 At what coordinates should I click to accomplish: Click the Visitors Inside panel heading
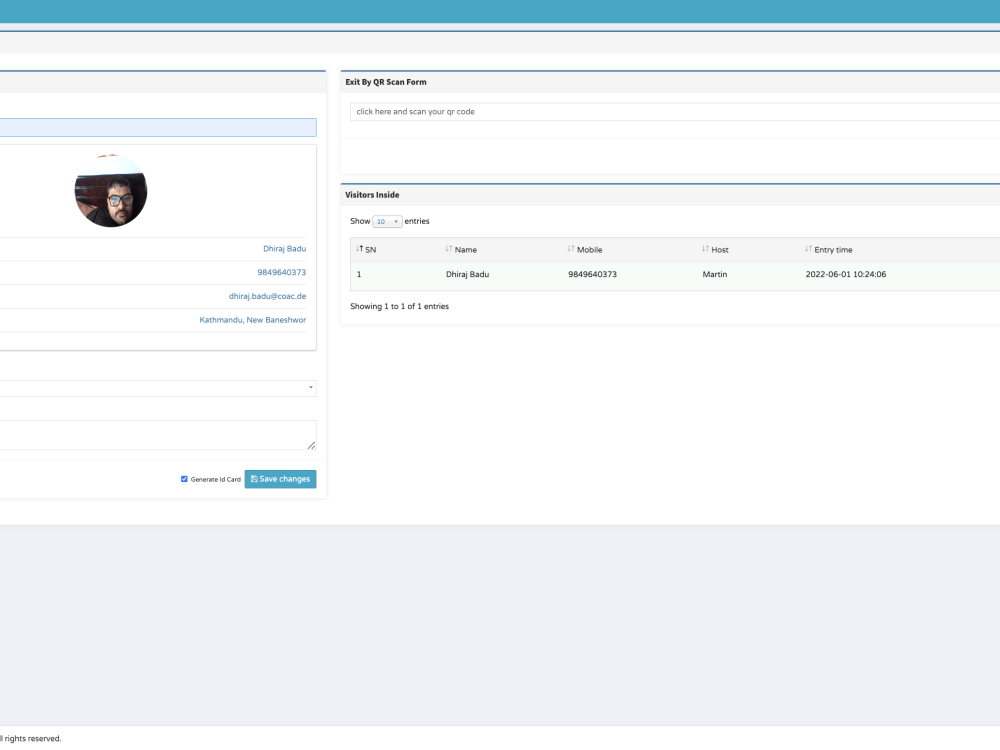tap(372, 195)
